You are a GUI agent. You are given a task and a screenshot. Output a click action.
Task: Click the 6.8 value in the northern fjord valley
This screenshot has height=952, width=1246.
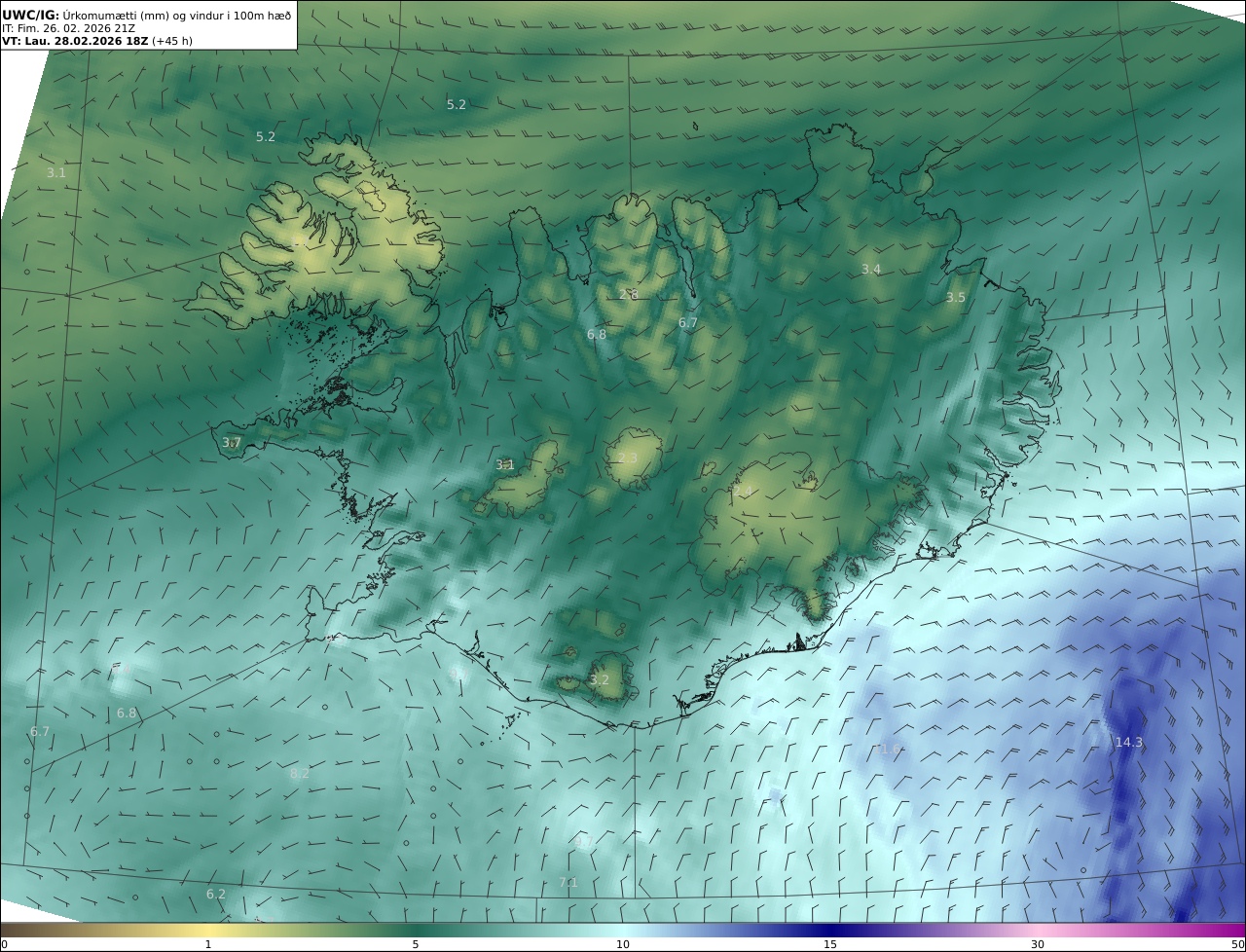[x=596, y=334]
